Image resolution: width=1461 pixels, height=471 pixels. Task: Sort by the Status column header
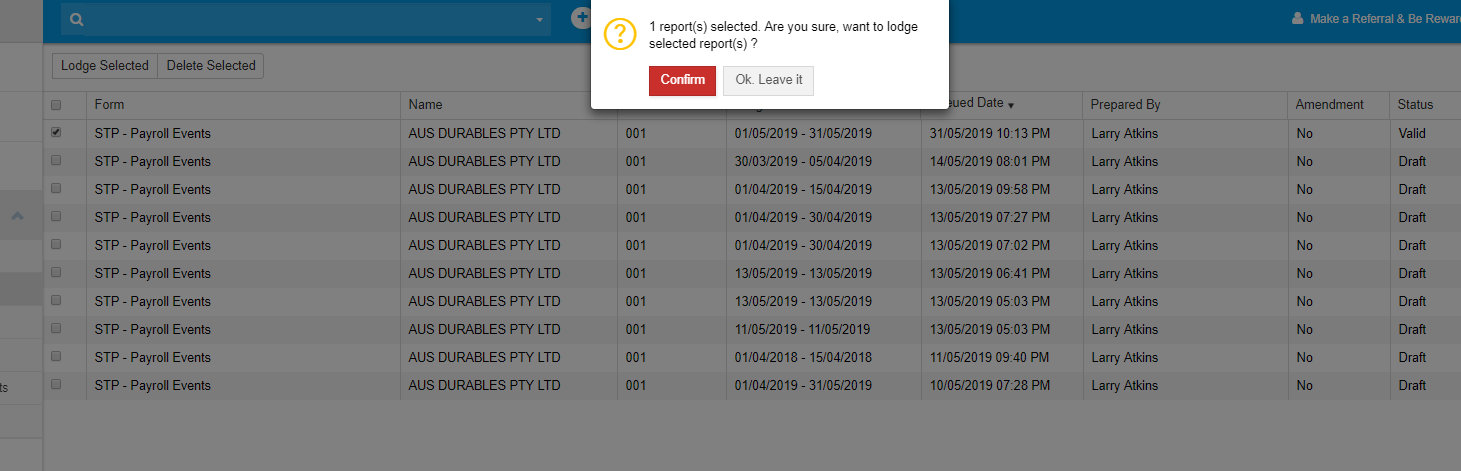point(1415,105)
